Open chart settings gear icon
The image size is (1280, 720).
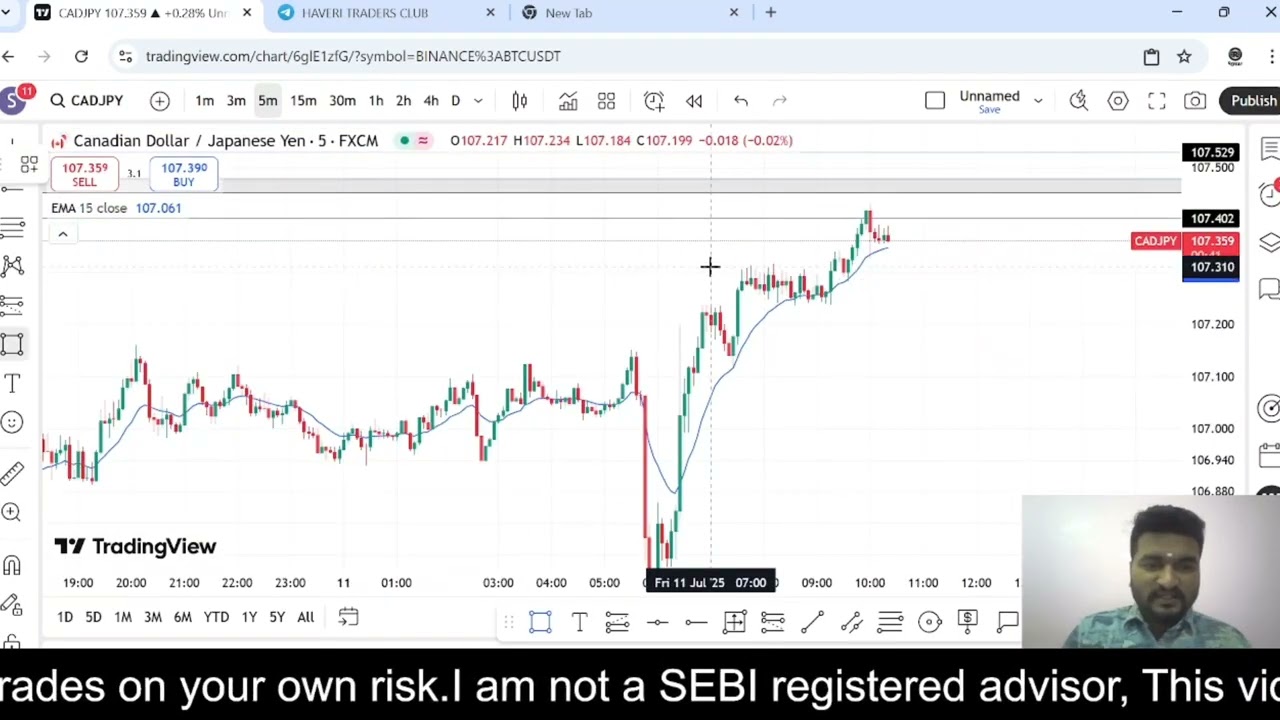coord(1118,101)
